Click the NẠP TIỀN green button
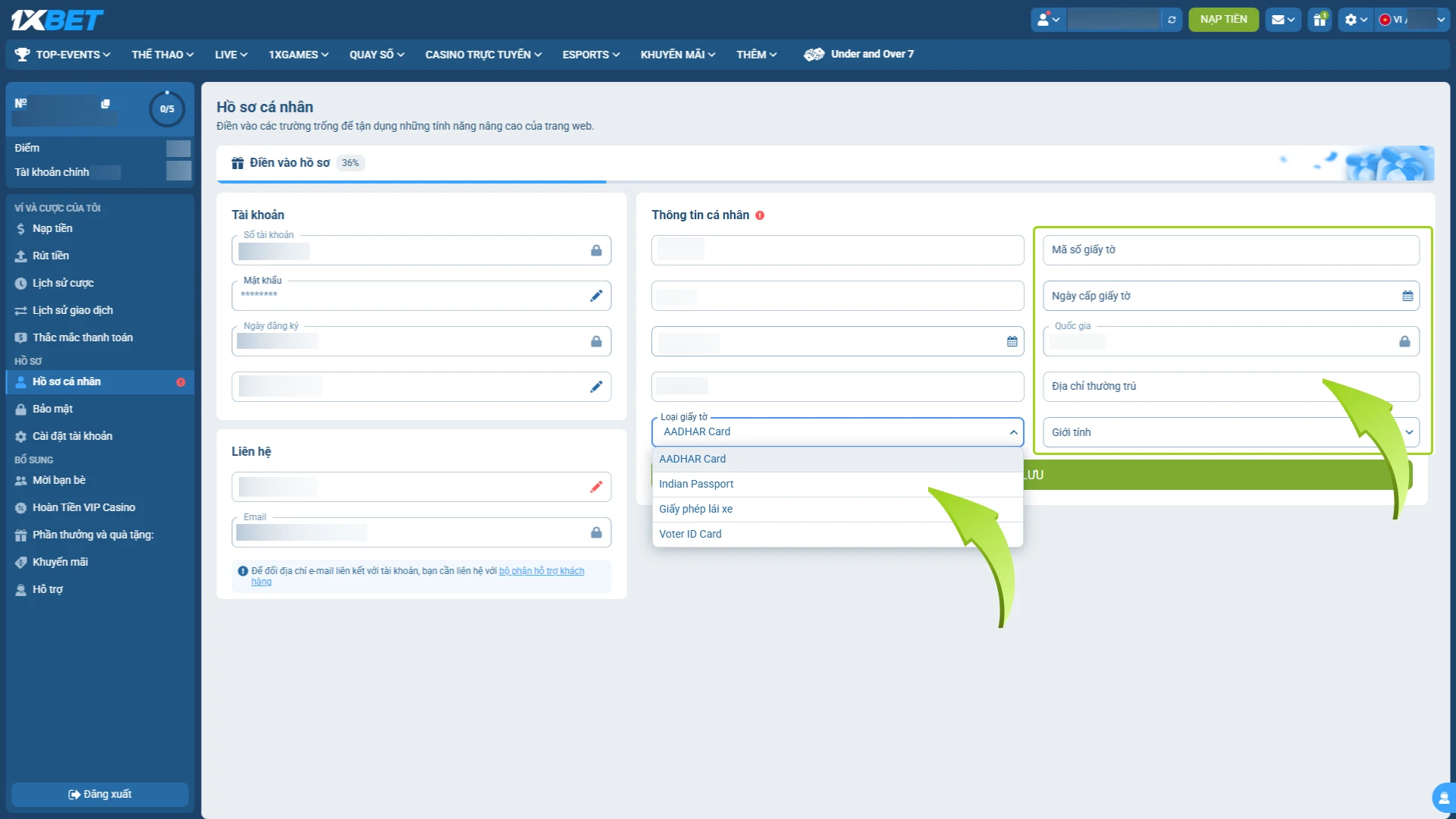Image resolution: width=1456 pixels, height=819 pixels. click(x=1223, y=20)
